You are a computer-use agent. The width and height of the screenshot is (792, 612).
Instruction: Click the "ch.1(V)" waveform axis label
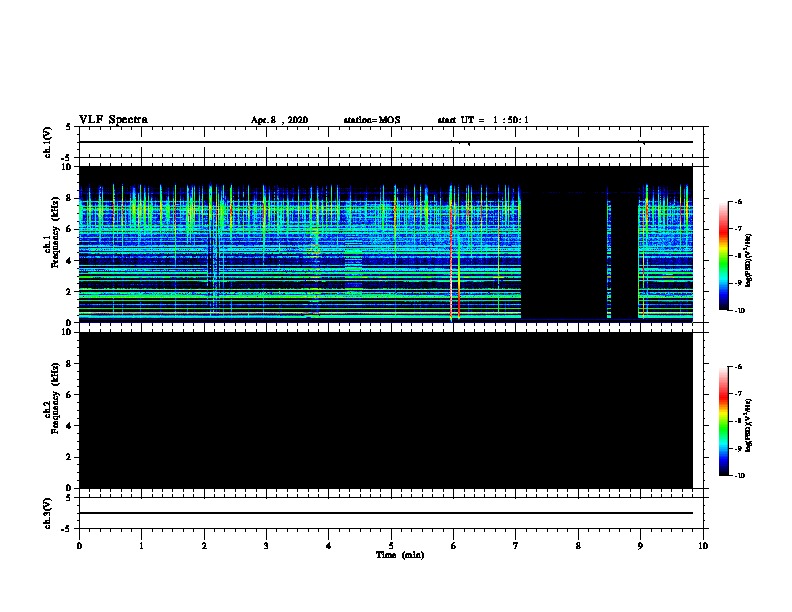tap(47, 142)
